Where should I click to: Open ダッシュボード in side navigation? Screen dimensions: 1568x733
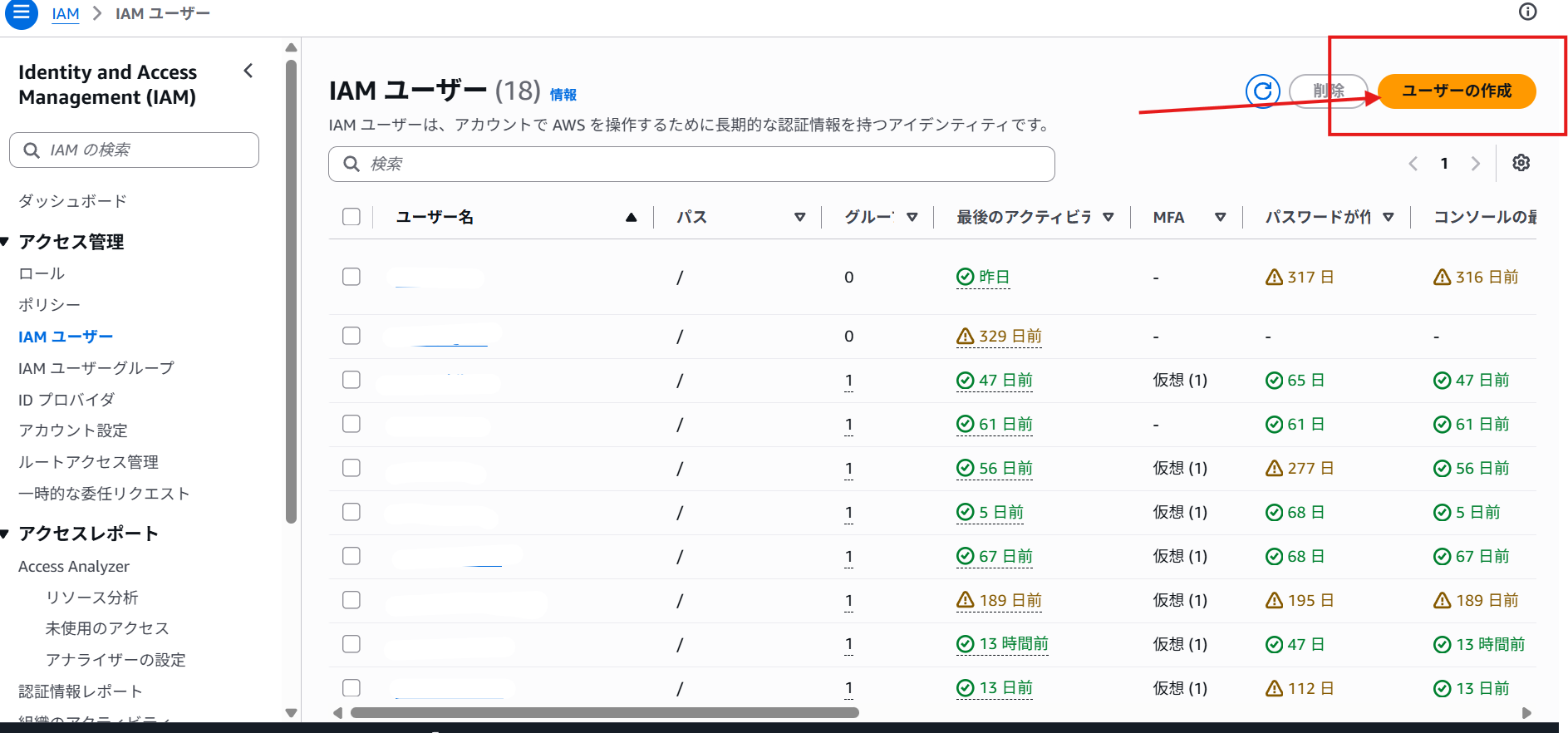[72, 201]
